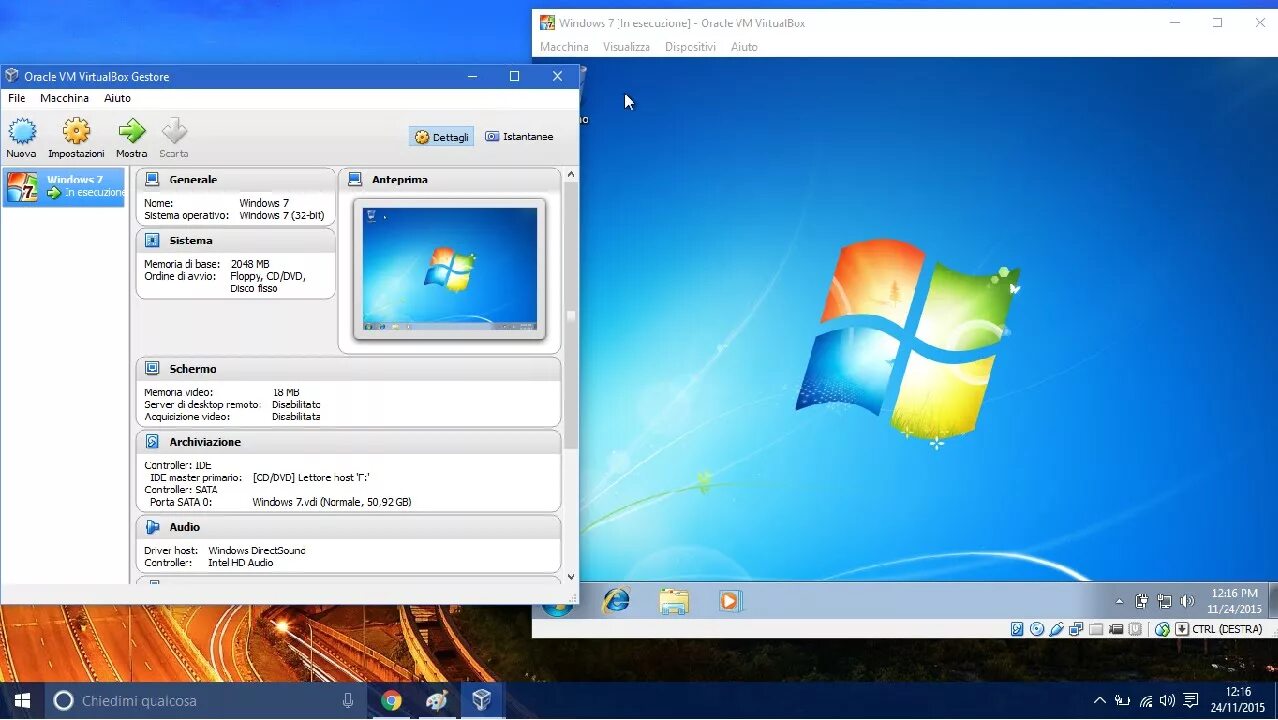Click 'Windows DirectSound' host driver value
1278x720 pixels.
pyautogui.click(x=257, y=551)
